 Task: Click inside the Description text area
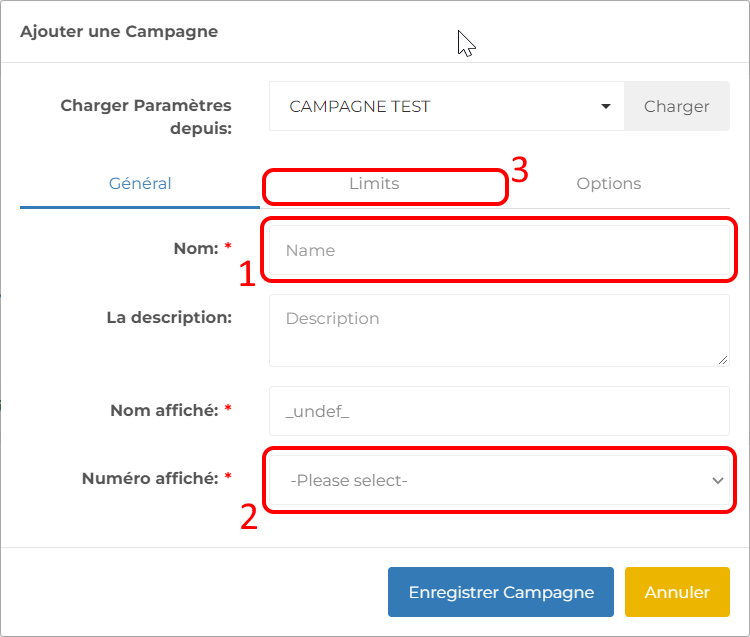[x=499, y=330]
